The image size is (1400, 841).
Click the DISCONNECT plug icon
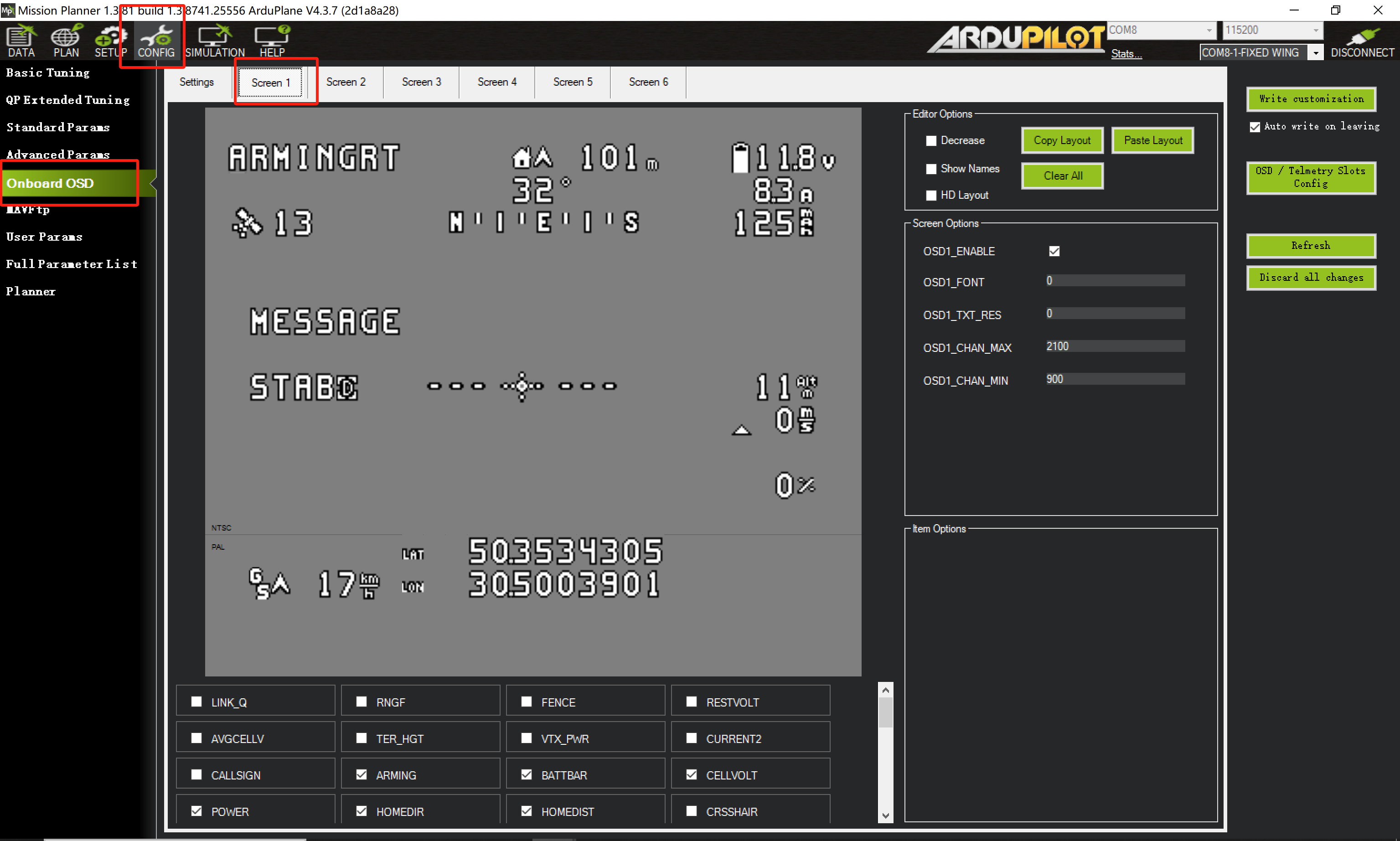pos(1362,42)
